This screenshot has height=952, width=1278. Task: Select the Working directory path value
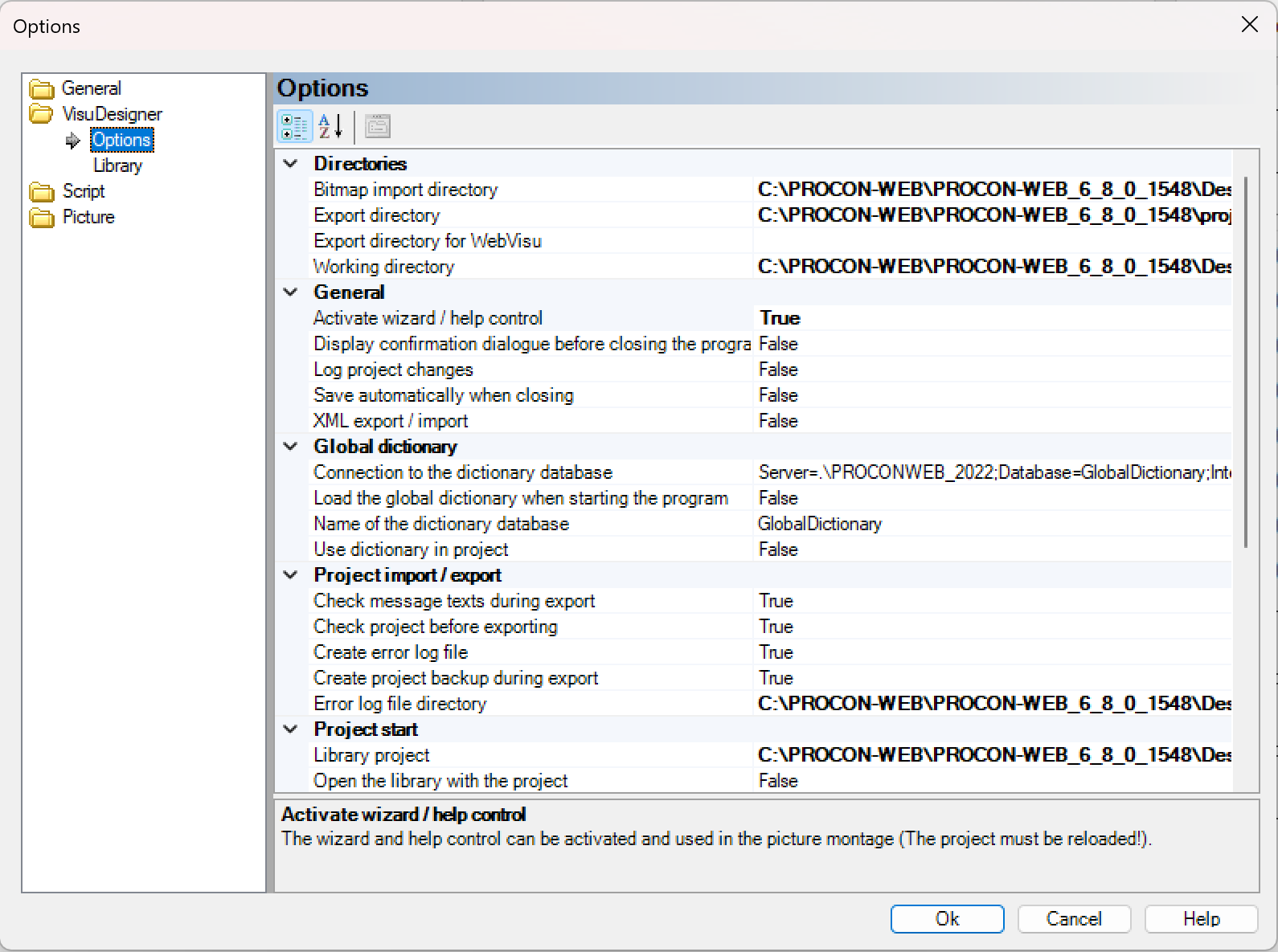[x=993, y=267]
